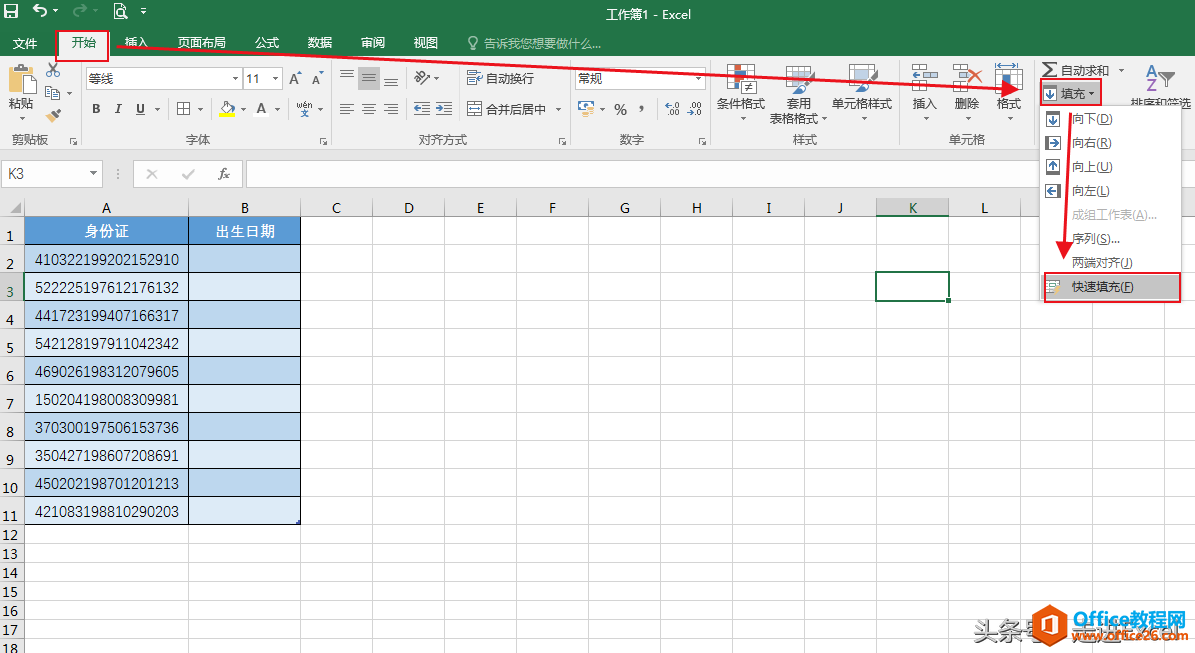This screenshot has width=1195, height=653.
Task: Decrease font size with small A icon
Action: point(317,78)
